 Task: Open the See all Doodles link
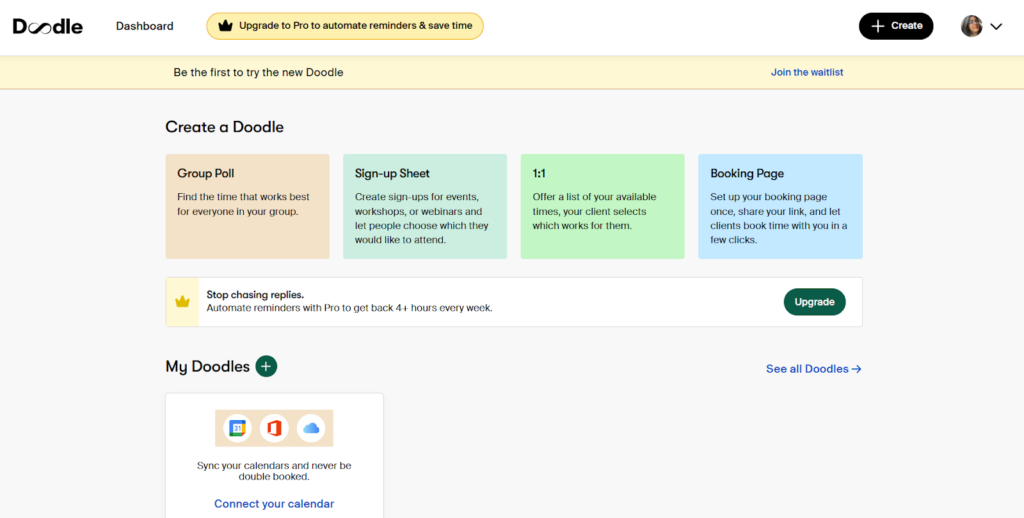[813, 369]
